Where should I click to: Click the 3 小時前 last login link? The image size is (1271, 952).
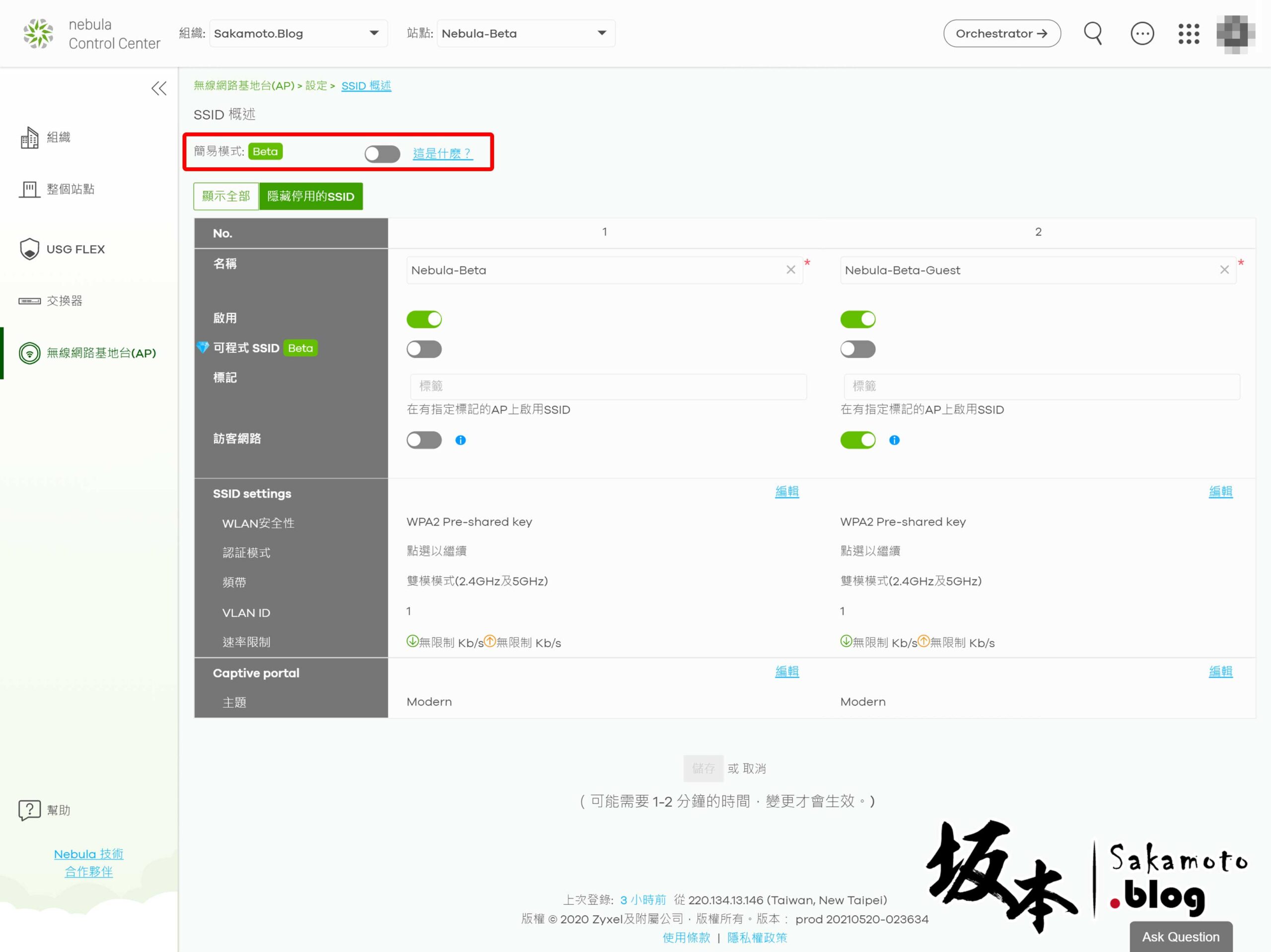click(x=642, y=900)
